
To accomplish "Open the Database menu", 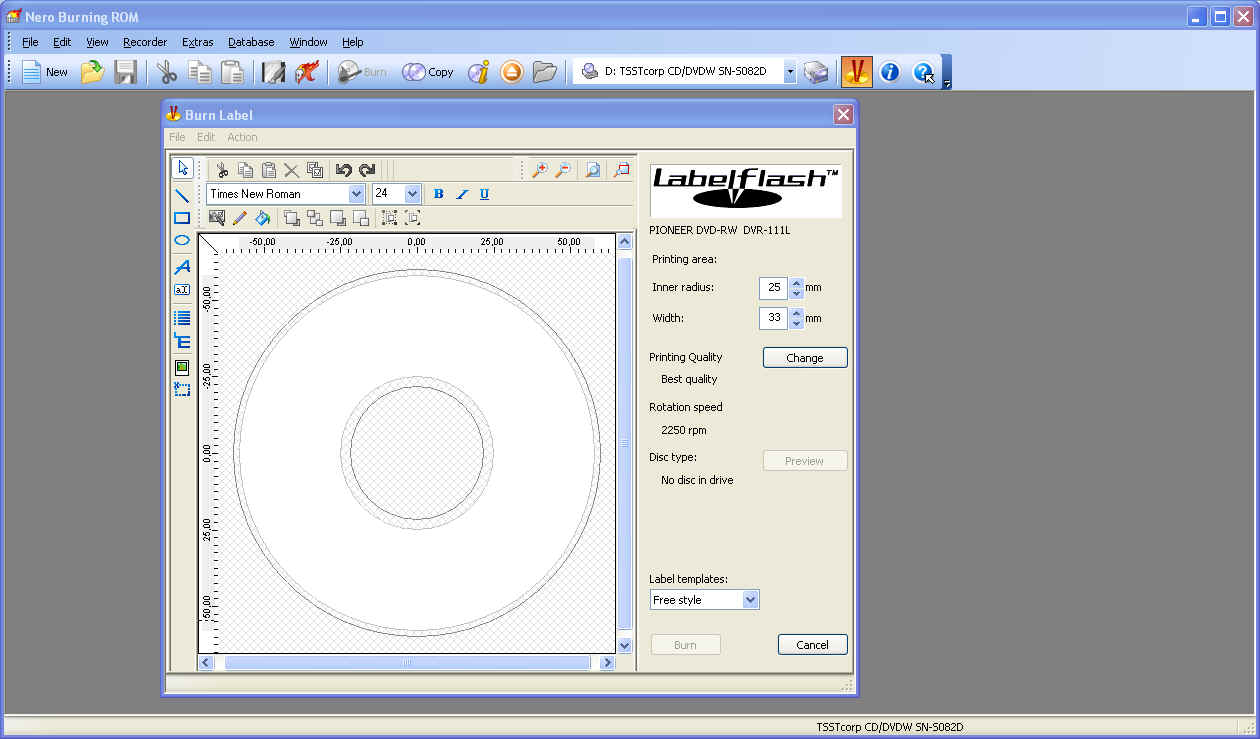I will pyautogui.click(x=251, y=42).
